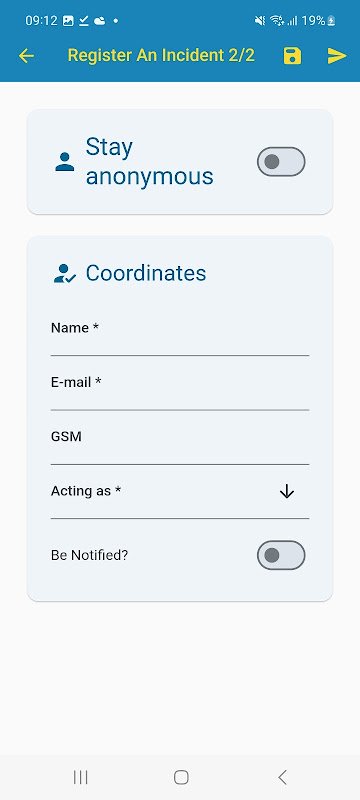Expand the Acting as dropdown arrow
The height and width of the screenshot is (800, 360).
(287, 491)
